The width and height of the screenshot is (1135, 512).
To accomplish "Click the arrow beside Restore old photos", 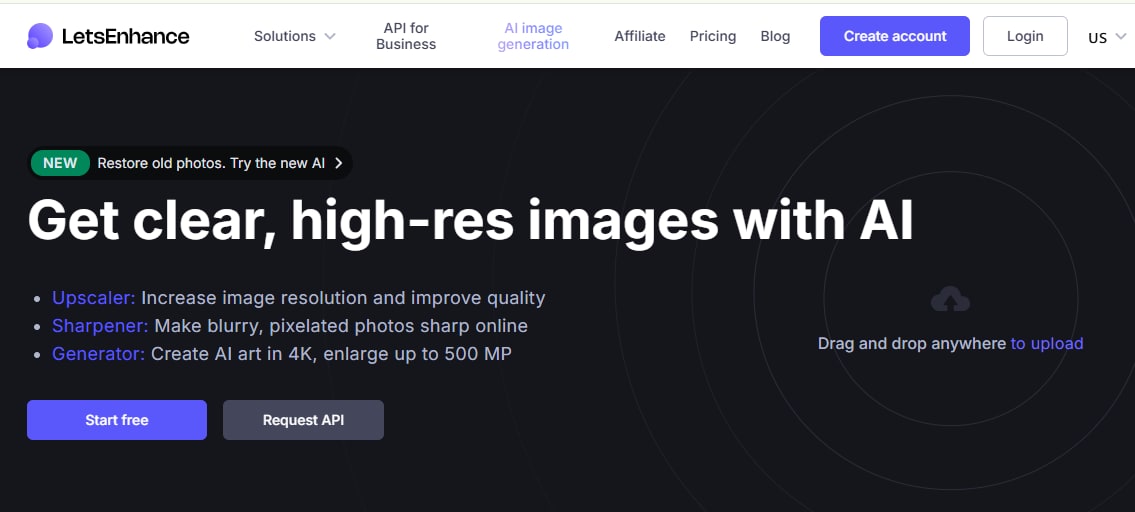I will (x=338, y=163).
